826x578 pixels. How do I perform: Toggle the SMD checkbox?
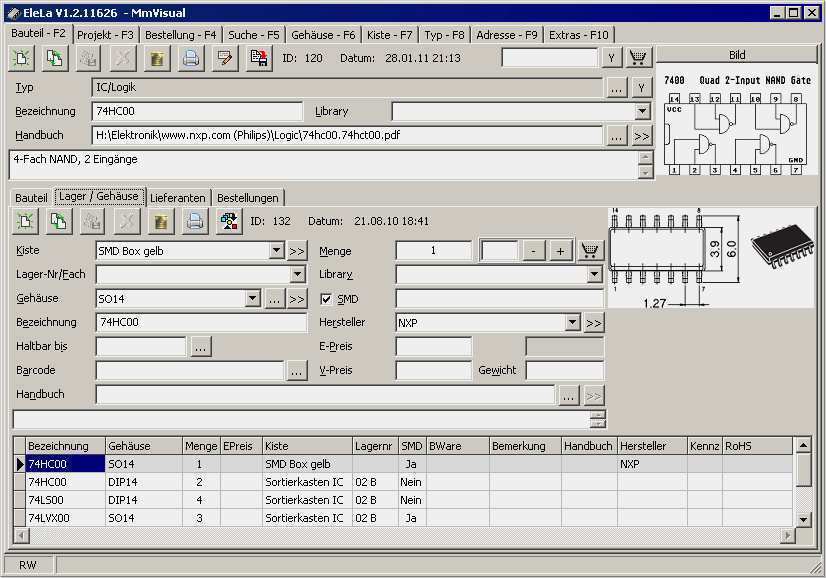(325, 299)
